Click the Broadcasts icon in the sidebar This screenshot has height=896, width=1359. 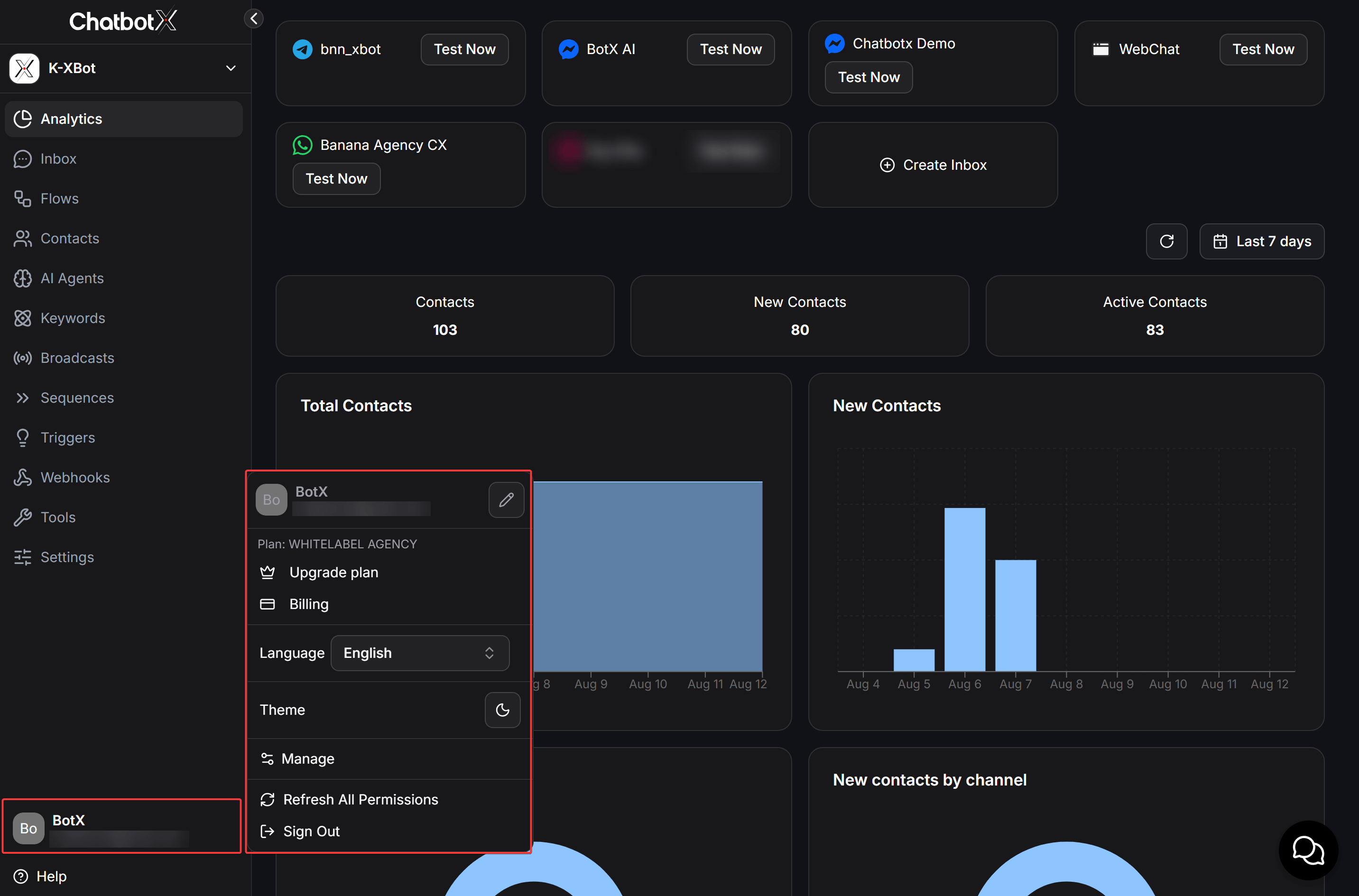(23, 358)
